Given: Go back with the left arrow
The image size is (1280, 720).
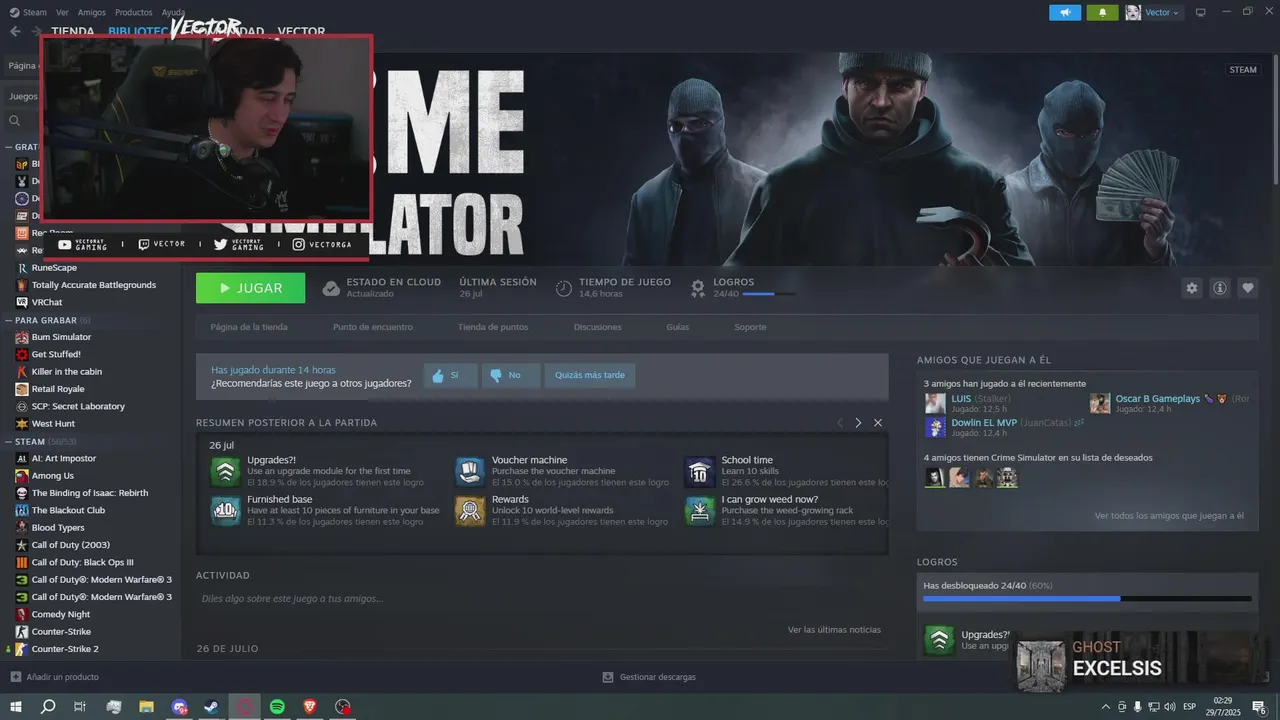Looking at the screenshot, I should [x=14, y=31].
